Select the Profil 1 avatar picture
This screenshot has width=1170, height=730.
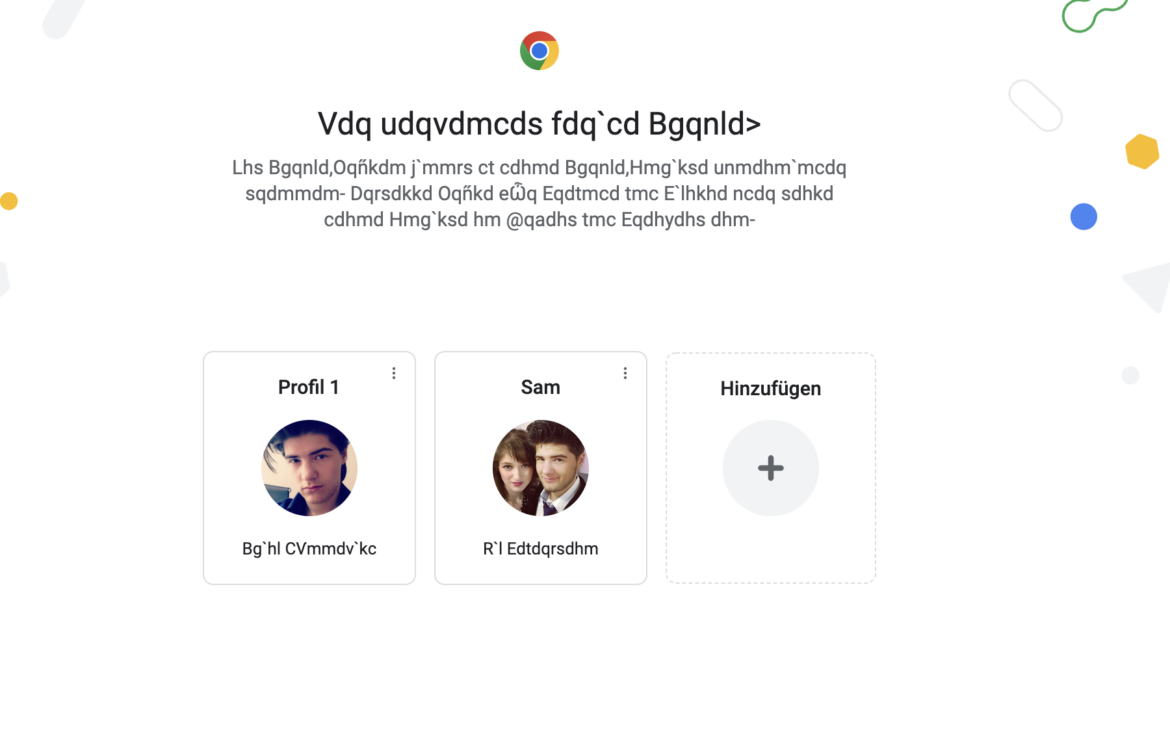pyautogui.click(x=309, y=468)
